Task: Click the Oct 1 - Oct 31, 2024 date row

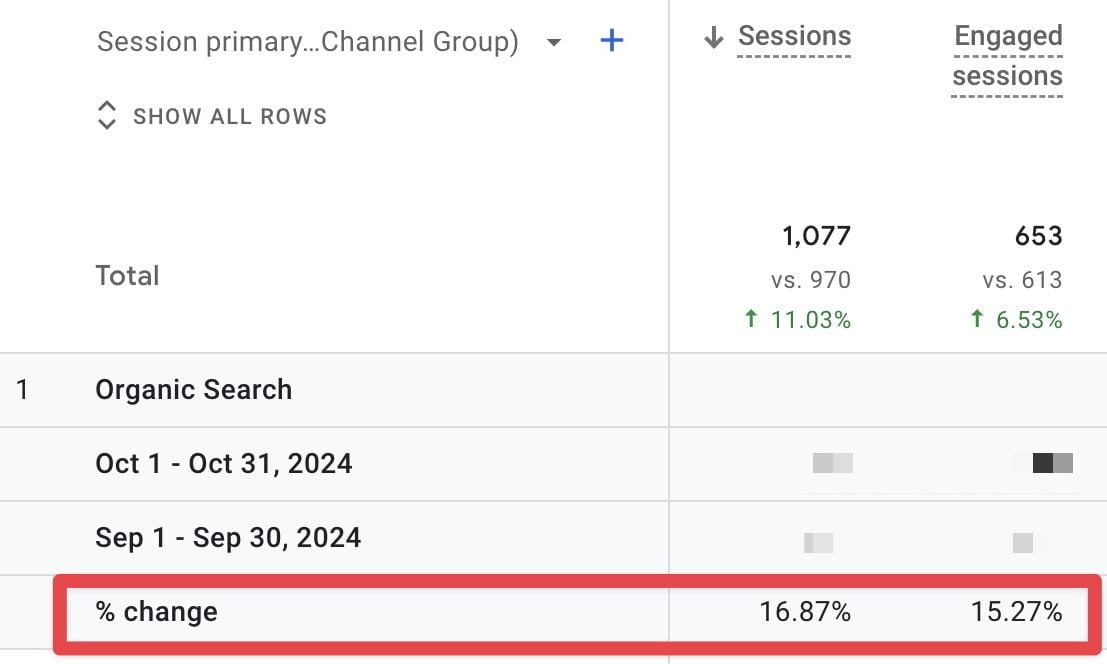Action: point(224,463)
